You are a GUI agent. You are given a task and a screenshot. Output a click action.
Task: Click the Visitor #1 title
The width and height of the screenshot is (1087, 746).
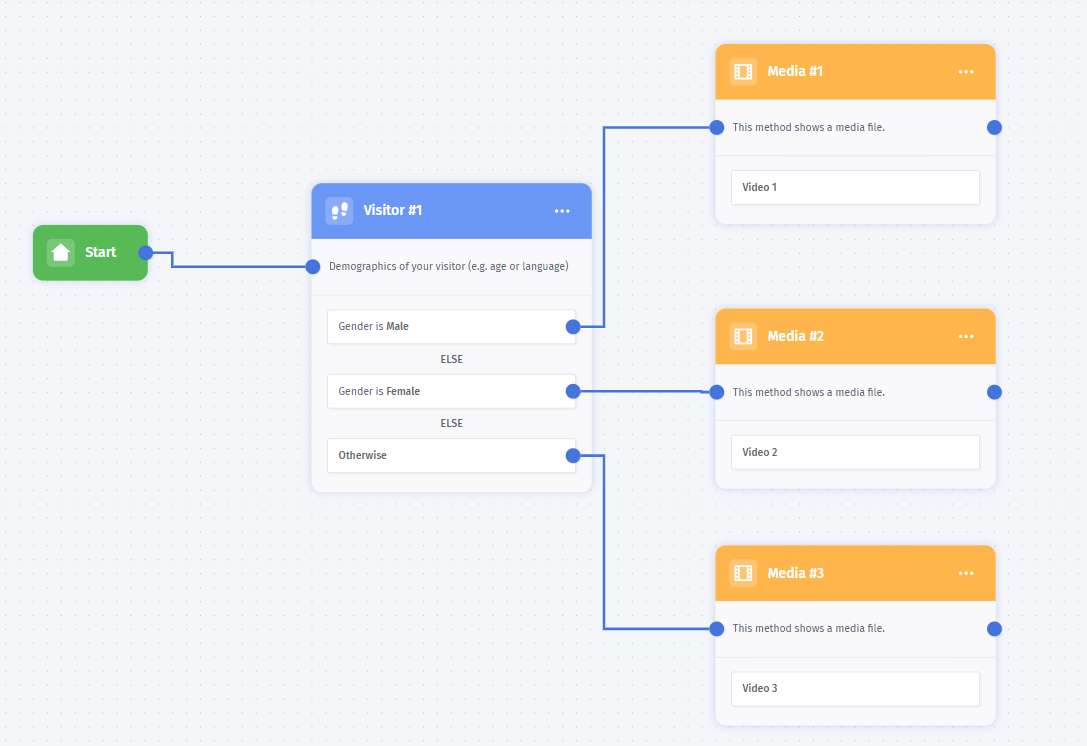tap(392, 210)
